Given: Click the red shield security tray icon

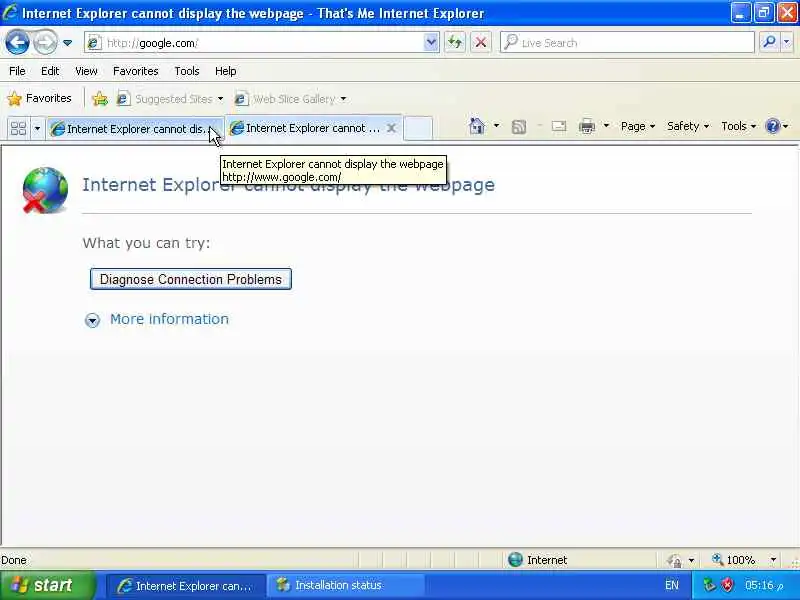Looking at the screenshot, I should pyautogui.click(x=727, y=585).
